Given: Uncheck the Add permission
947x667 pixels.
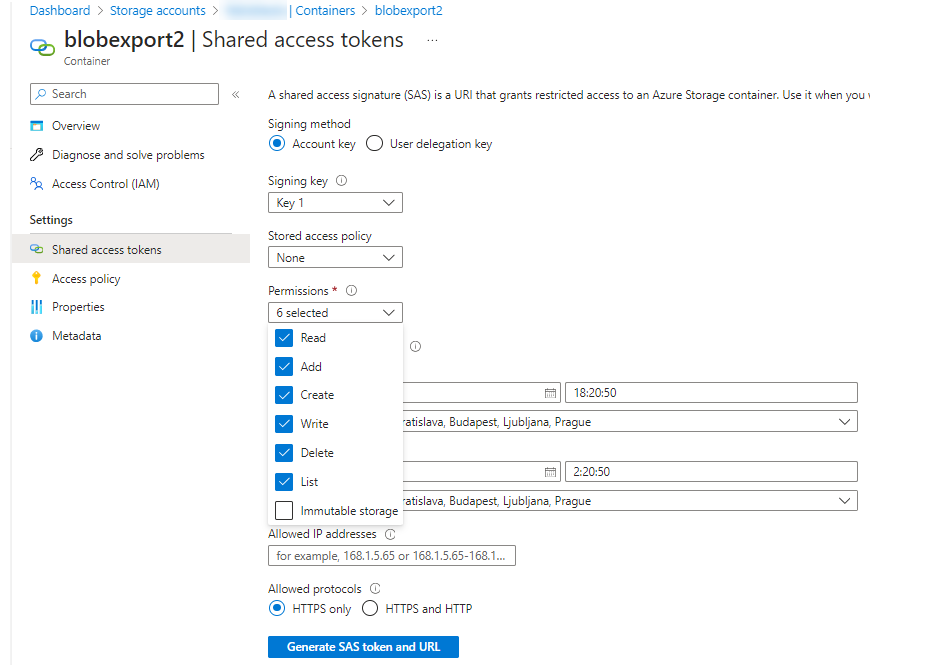Looking at the screenshot, I should [x=284, y=366].
